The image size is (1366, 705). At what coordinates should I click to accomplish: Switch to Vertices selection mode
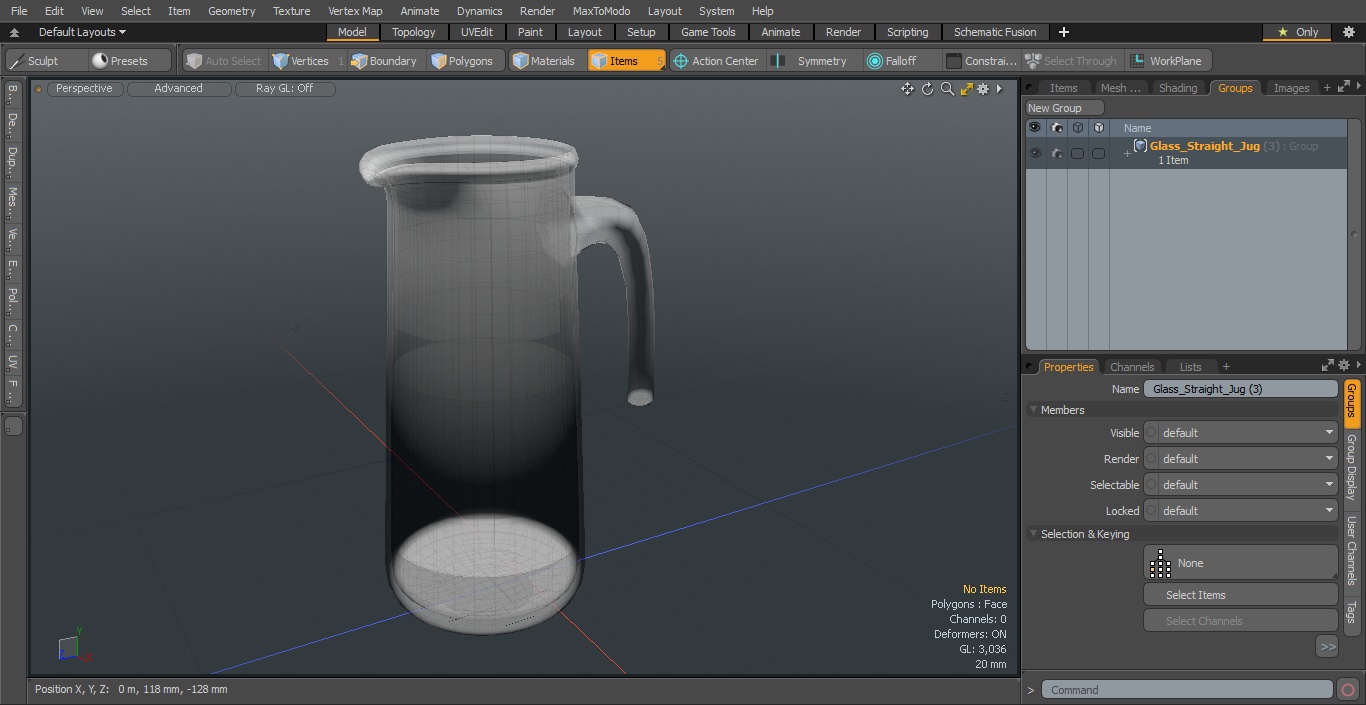tap(308, 61)
